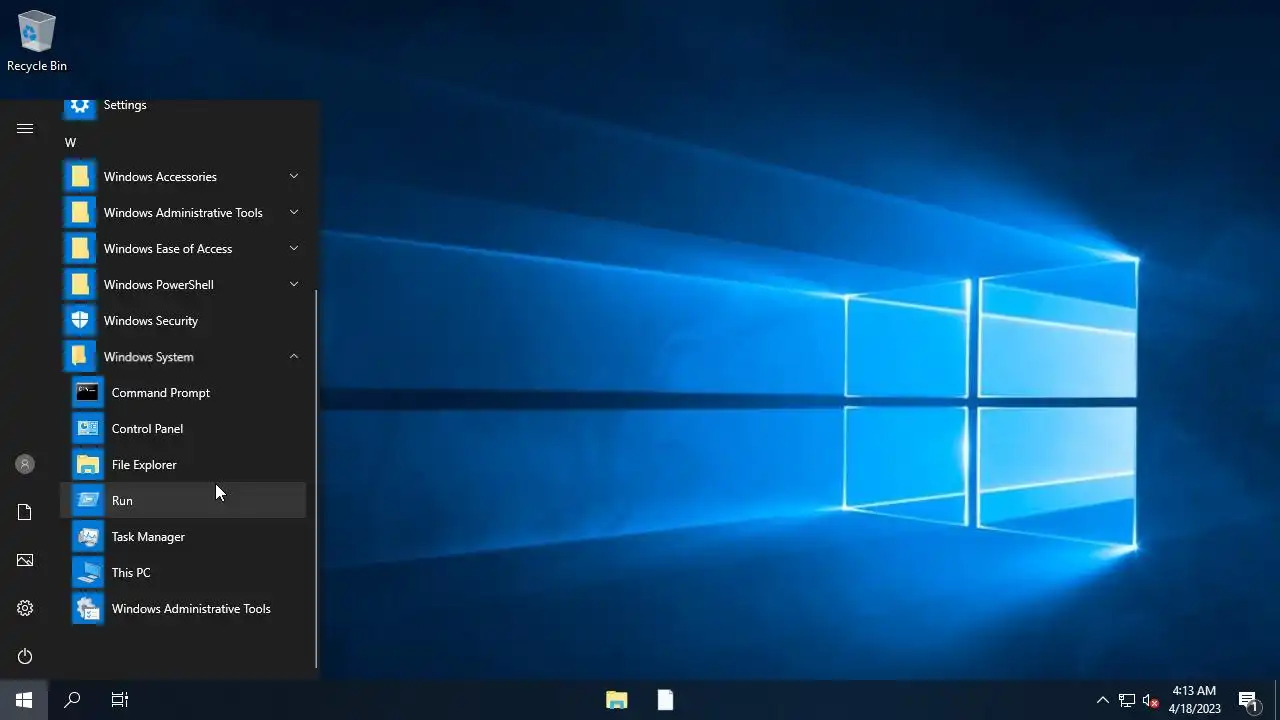Screen dimensions: 1280x720
Task: Select the "Windows System" folder label
Action: point(149,357)
